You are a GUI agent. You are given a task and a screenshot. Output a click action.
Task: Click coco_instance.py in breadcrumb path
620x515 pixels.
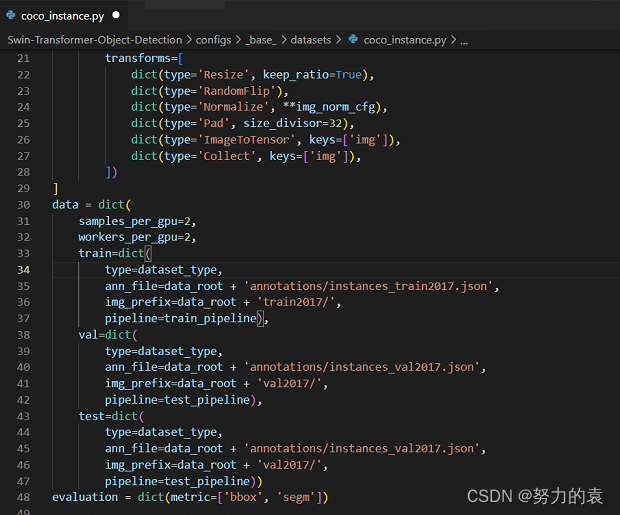pyautogui.click(x=405, y=40)
